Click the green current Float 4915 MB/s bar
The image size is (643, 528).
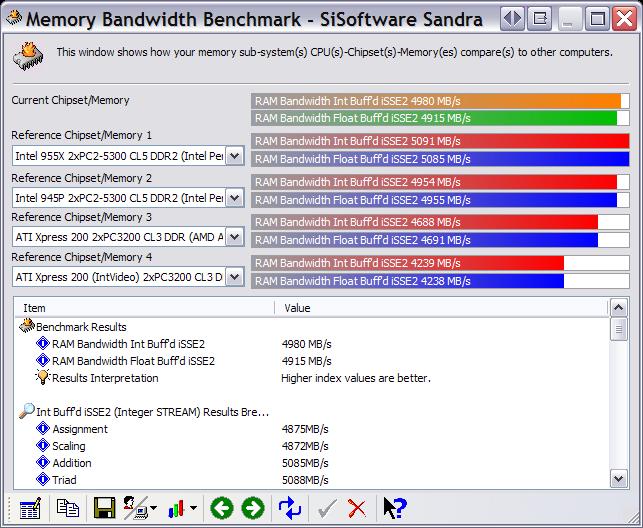pos(440,118)
